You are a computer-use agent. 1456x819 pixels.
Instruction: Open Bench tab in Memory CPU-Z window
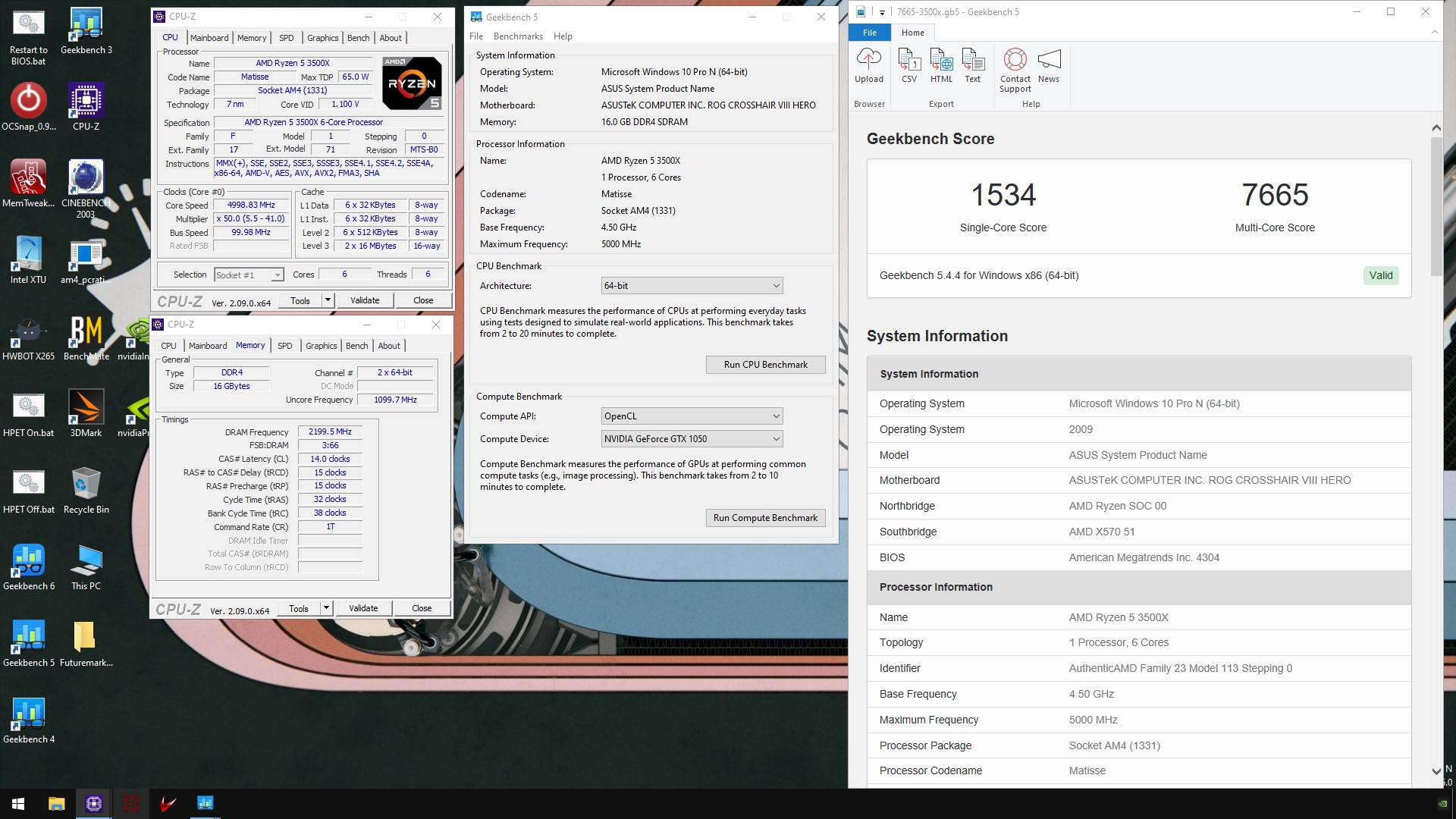tap(356, 346)
